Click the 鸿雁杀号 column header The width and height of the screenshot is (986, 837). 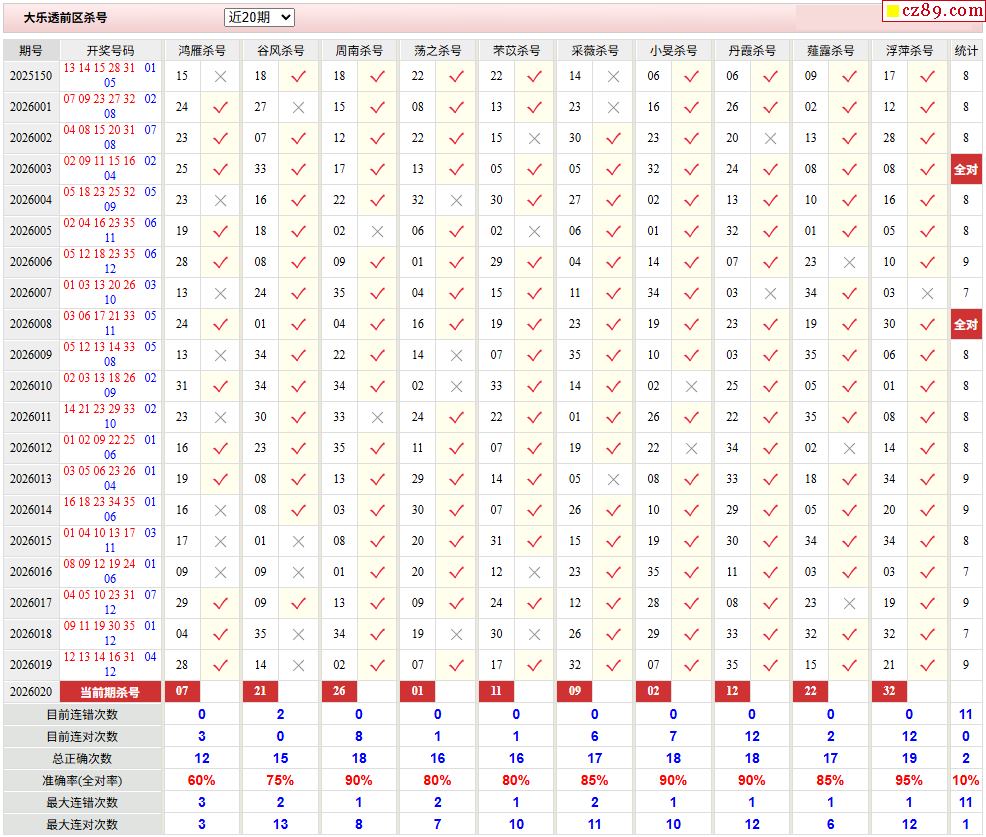click(201, 50)
